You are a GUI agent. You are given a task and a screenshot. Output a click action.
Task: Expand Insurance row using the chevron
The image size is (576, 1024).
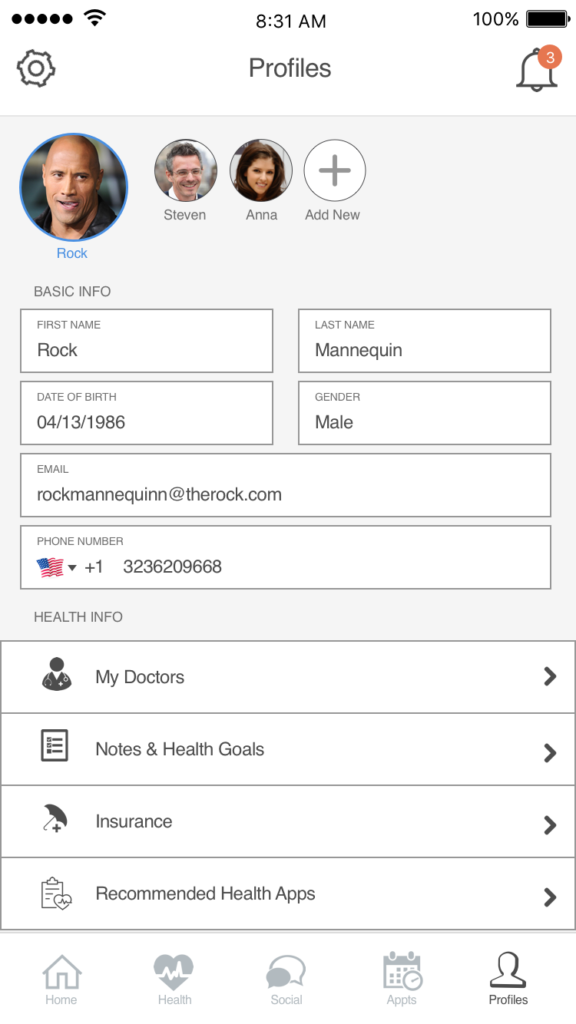[x=550, y=825]
